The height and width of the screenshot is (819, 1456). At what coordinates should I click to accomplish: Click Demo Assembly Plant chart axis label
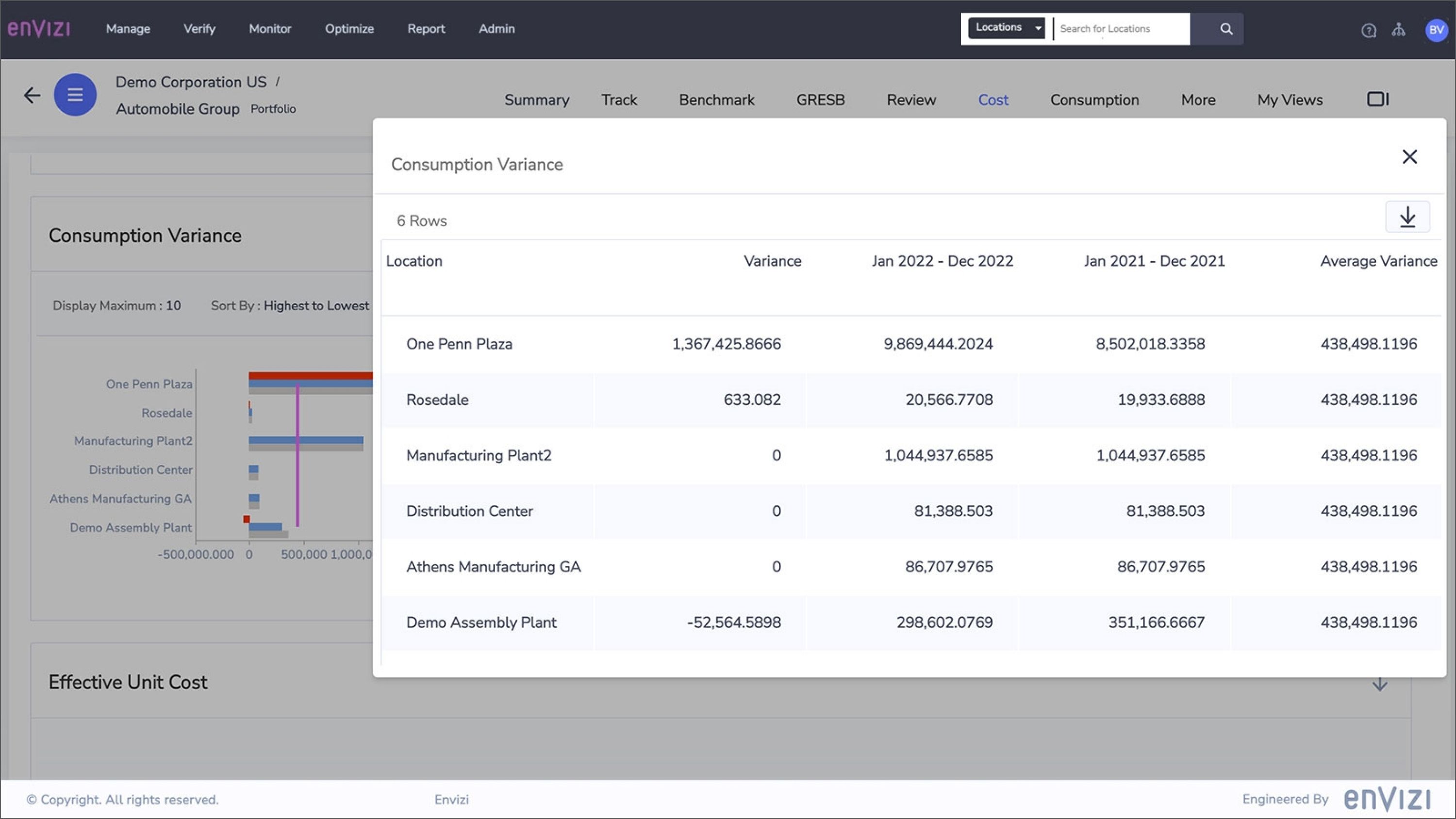click(x=131, y=528)
